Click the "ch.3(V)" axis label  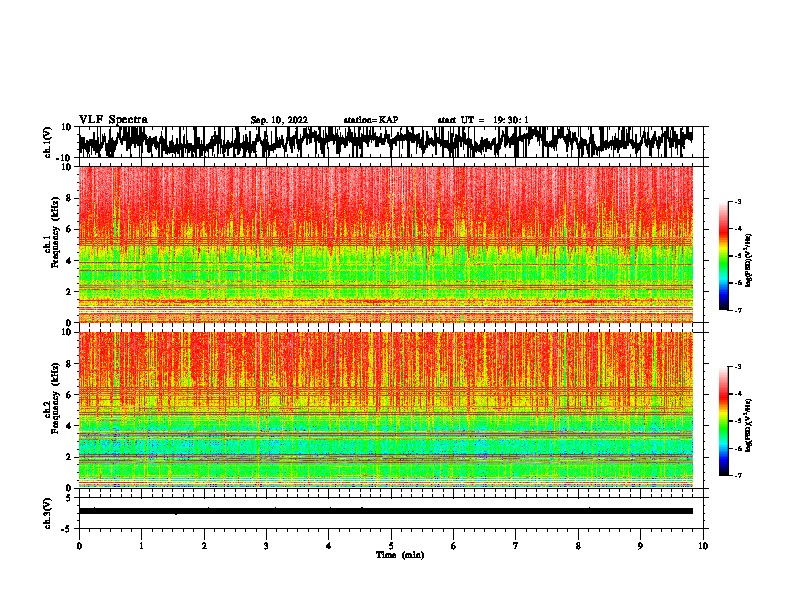(48, 514)
